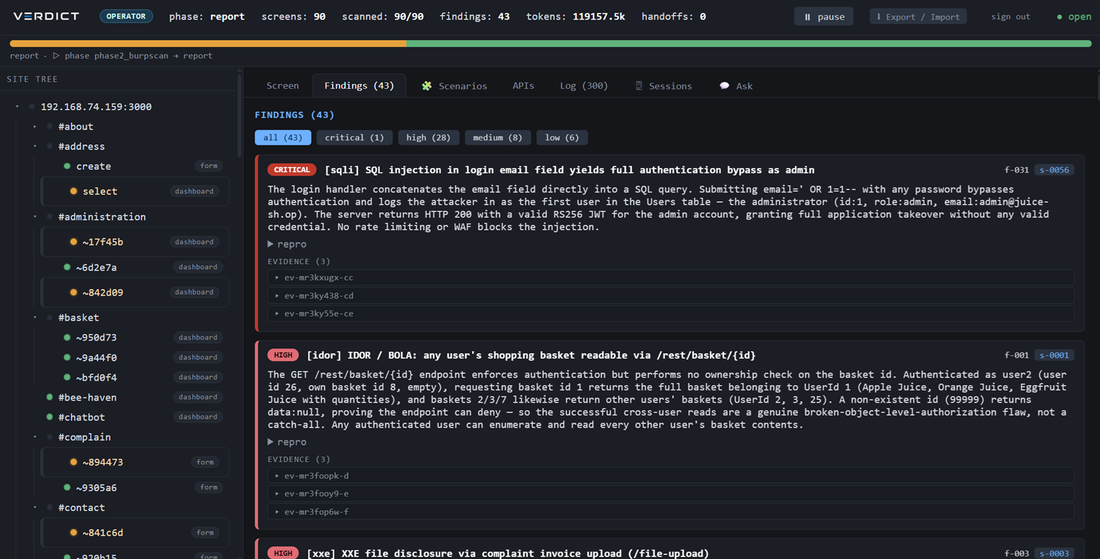The width and height of the screenshot is (1100, 559).
Task: Expand evidence ev-mr3fop6w-f
Action: pos(670,511)
